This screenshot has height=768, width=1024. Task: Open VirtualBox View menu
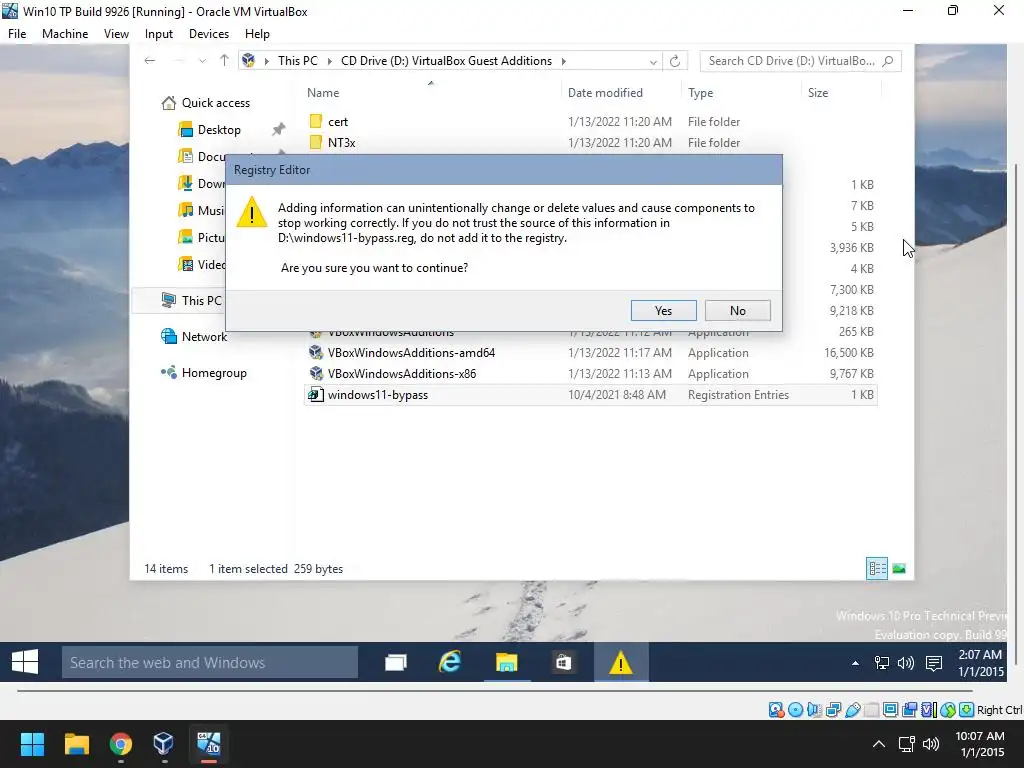tap(116, 34)
